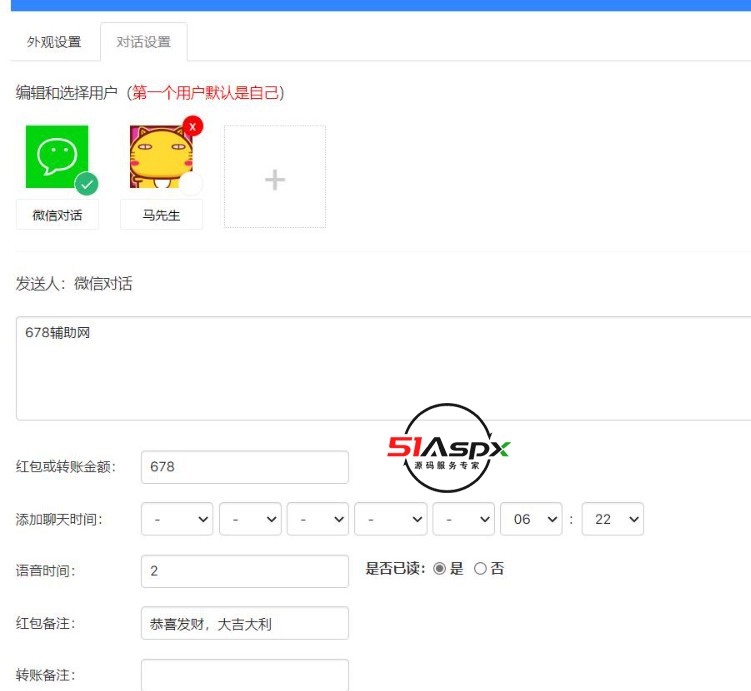Select the yellow cat 马先生 avatar

[x=161, y=157]
